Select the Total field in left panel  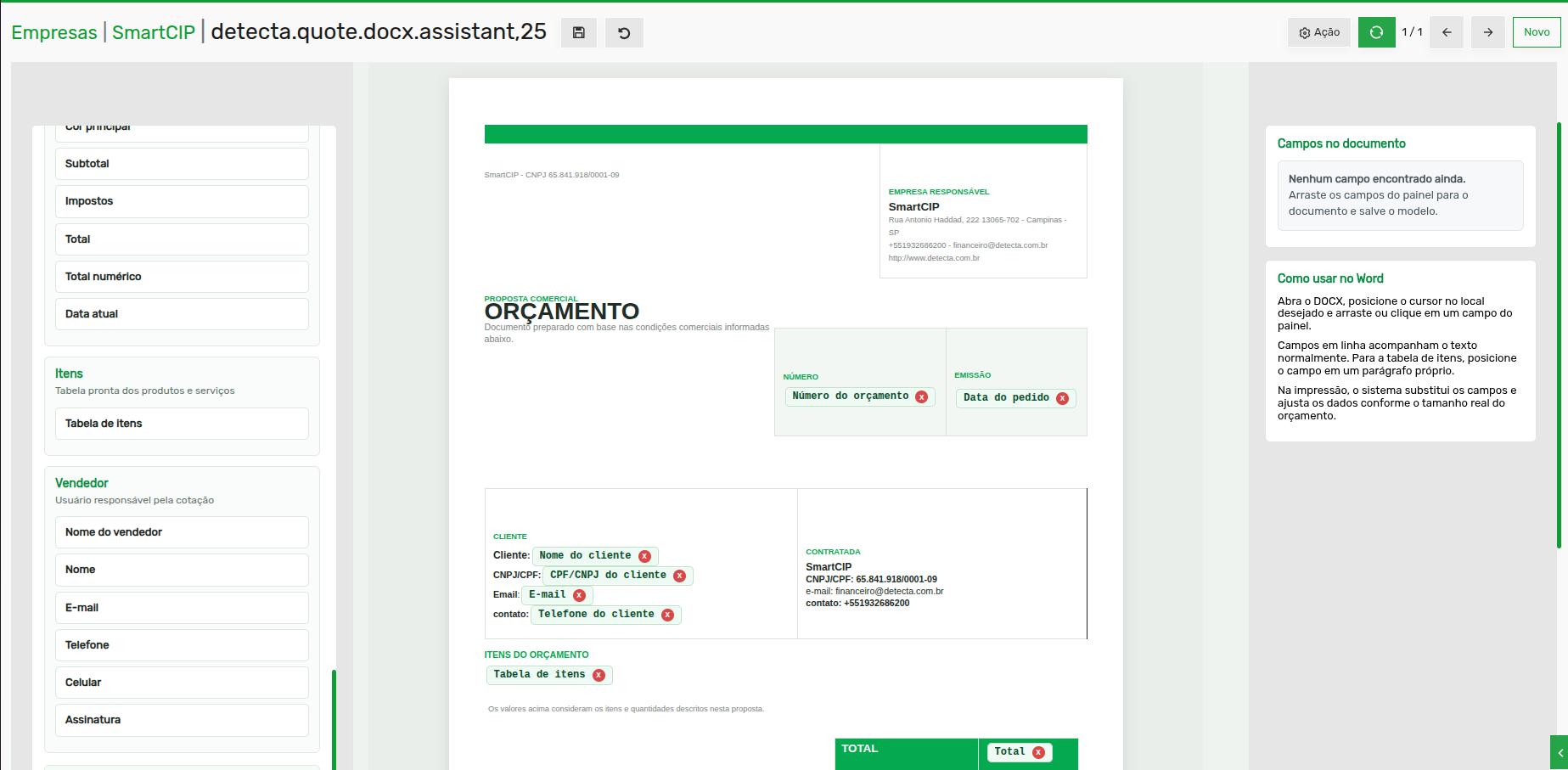(182, 239)
